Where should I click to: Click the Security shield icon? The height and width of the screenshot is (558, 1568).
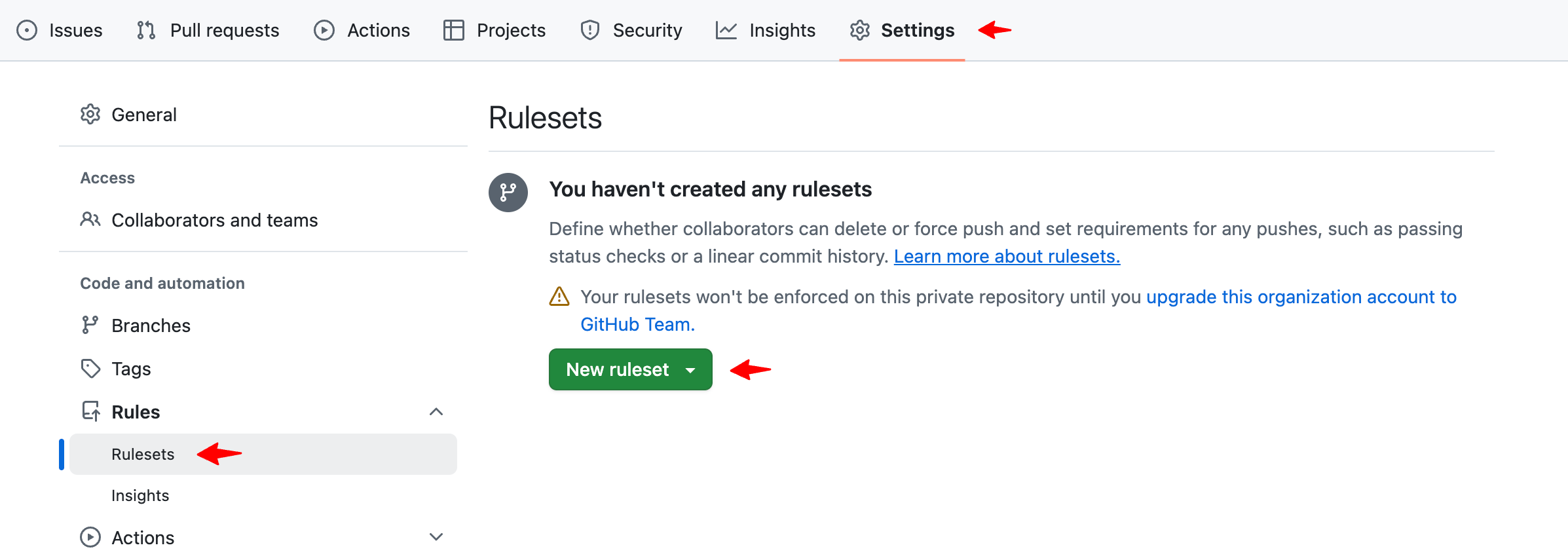(x=589, y=29)
